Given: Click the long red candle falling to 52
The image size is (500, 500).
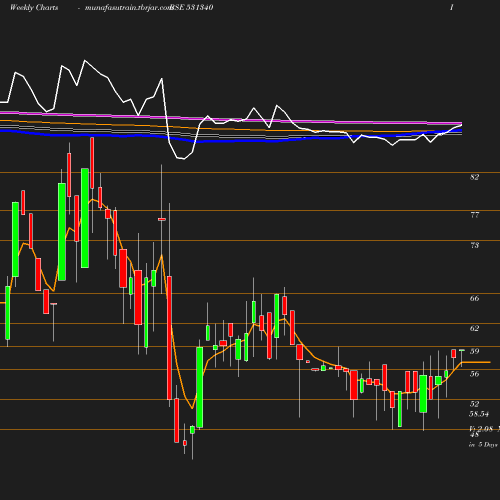Looking at the screenshot, I should pyautogui.click(x=169, y=338).
